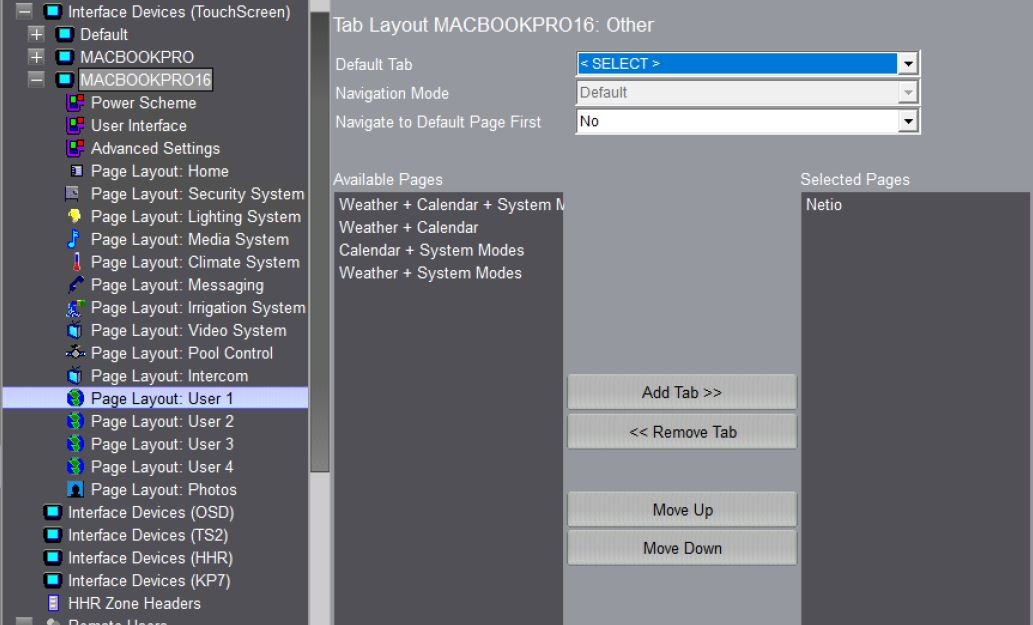Click the User Interface icon

click(75, 125)
